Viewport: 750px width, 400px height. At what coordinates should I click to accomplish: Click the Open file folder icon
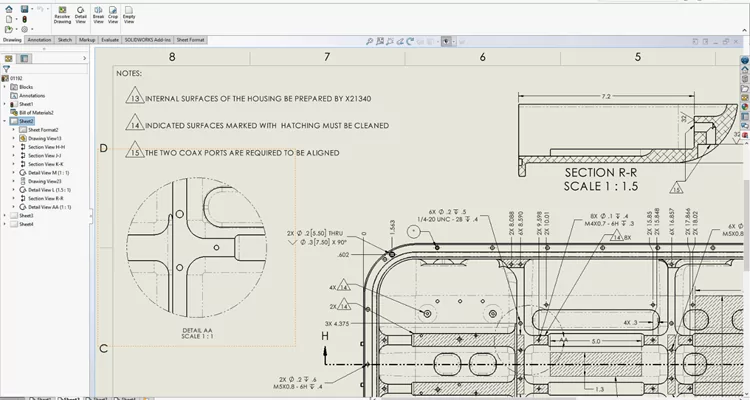tap(9, 29)
